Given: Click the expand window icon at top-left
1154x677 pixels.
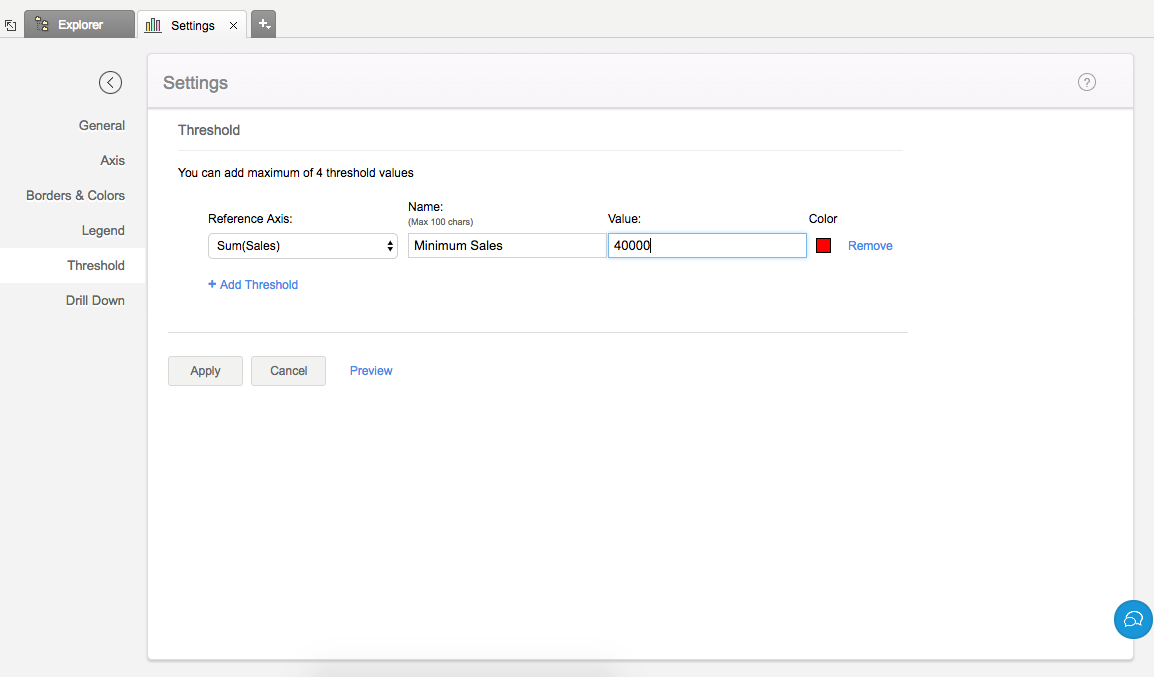Looking at the screenshot, I should [11, 26].
